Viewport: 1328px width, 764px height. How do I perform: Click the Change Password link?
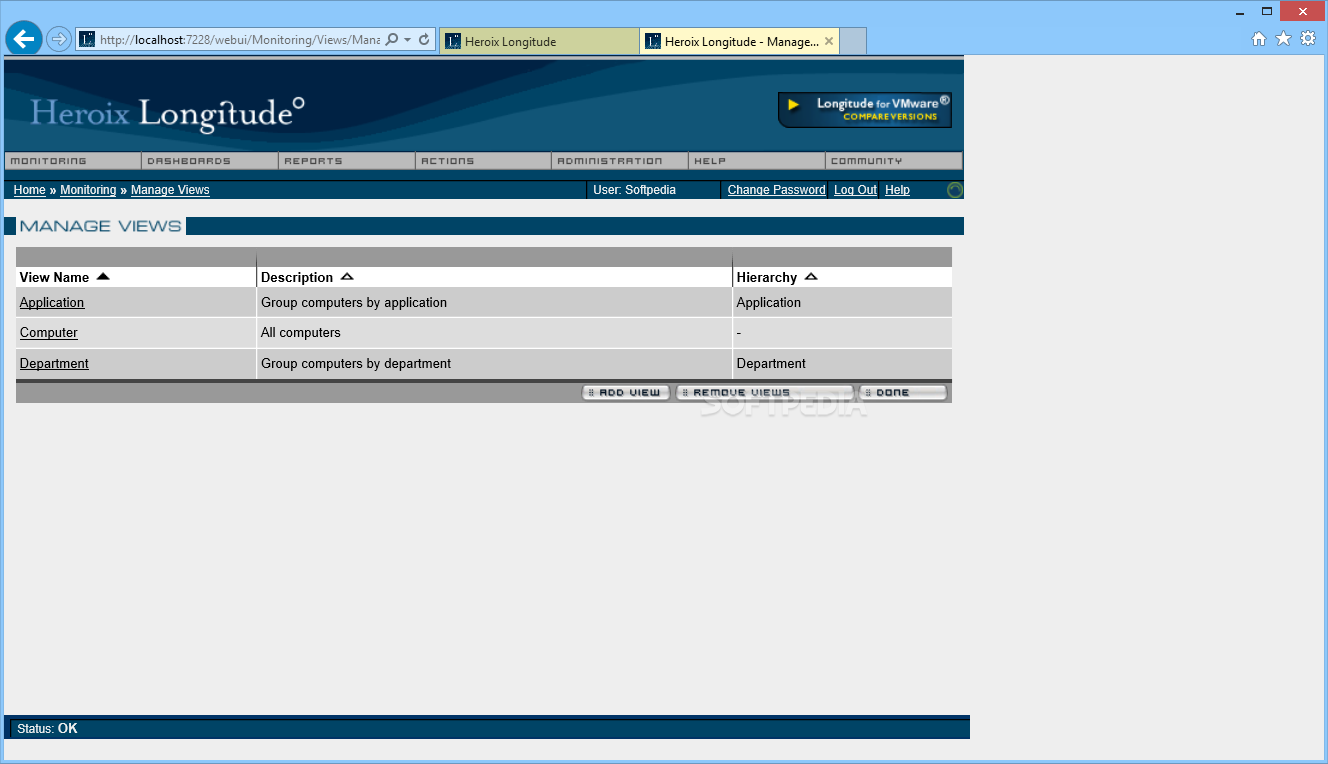point(777,190)
